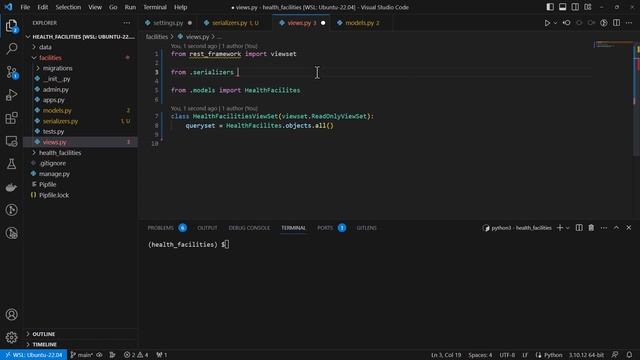Switch to models.py editor tab
Viewport: 640px width, 360px height.
362,23
